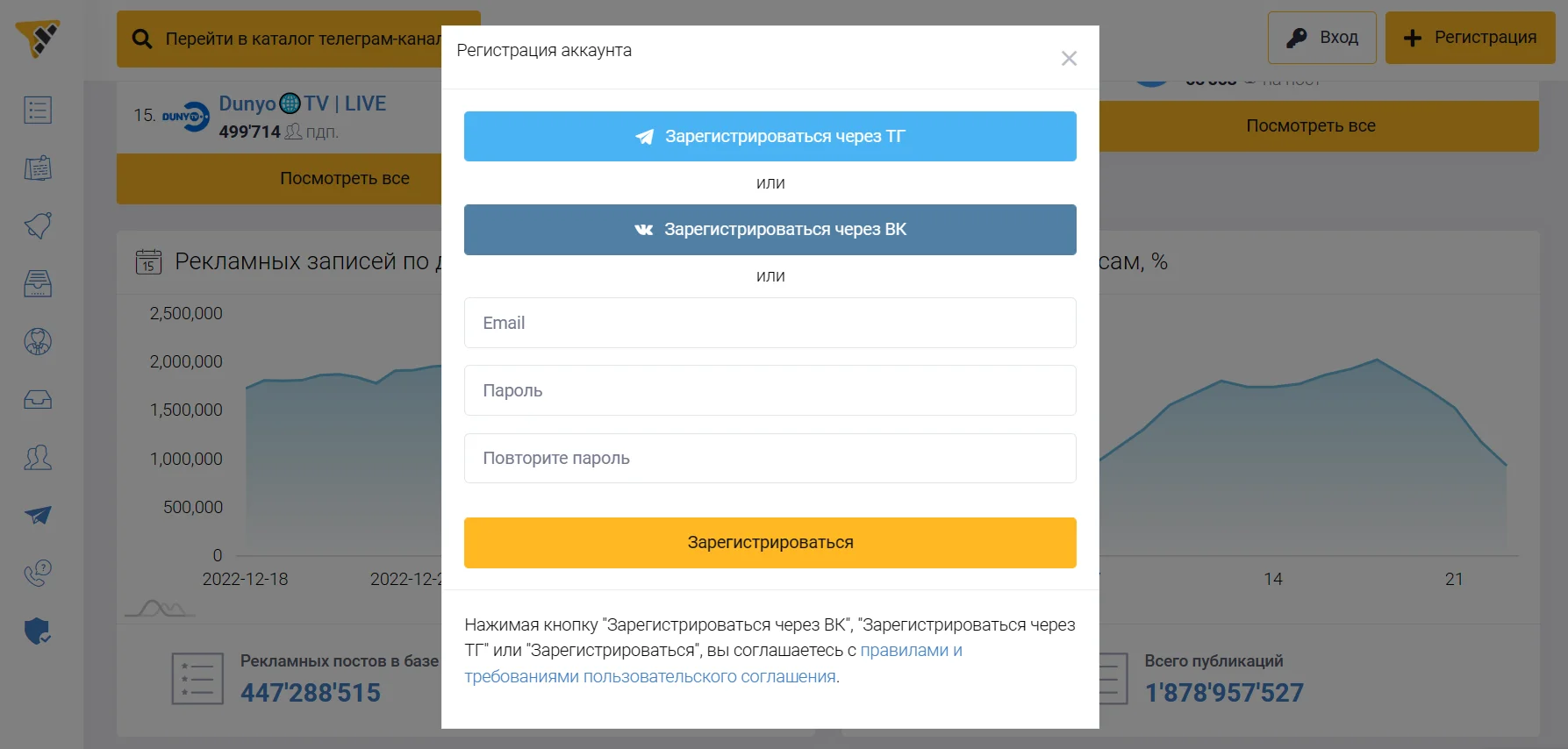
Task: Focus the Email input field
Action: pyautogui.click(x=770, y=323)
